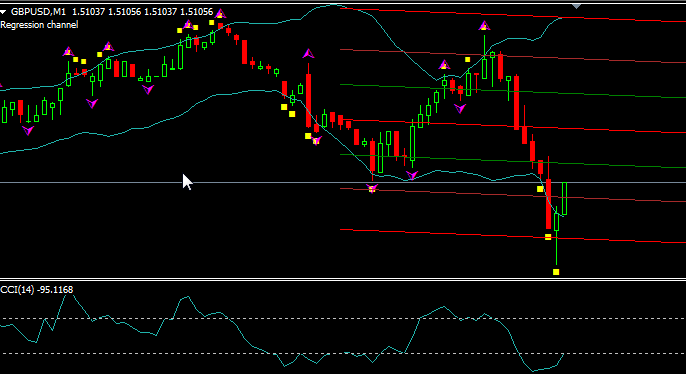Select the gray horizontal price line
Image resolution: width=686 pixels, height=374 pixels.
pyautogui.click(x=343, y=182)
